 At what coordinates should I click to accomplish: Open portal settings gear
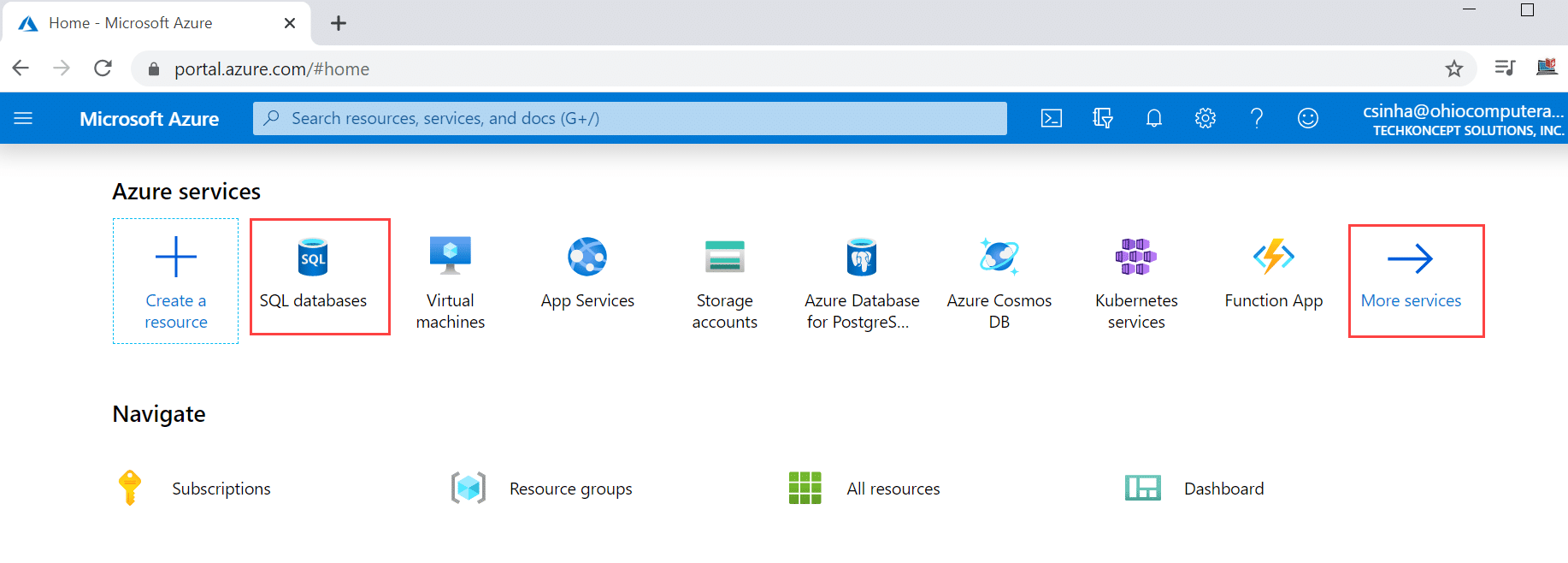coord(1205,118)
